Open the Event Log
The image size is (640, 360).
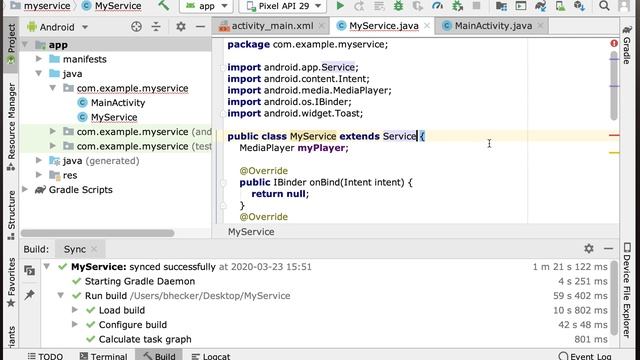pyautogui.click(x=585, y=356)
